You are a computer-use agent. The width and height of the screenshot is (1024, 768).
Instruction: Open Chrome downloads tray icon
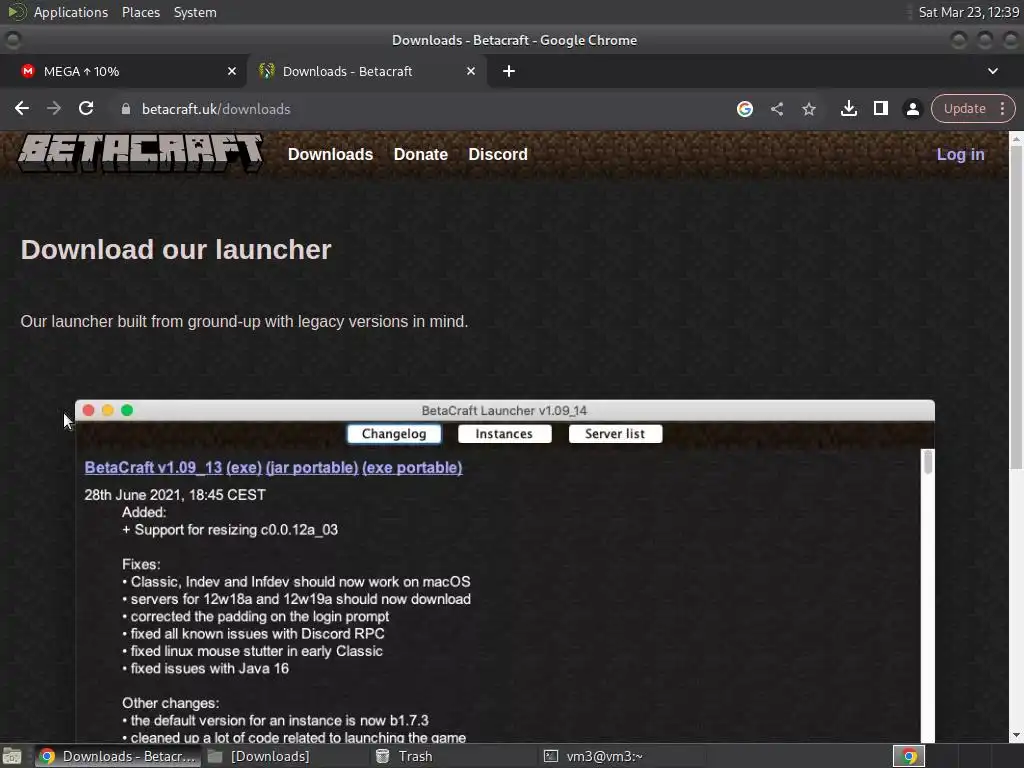[848, 108]
